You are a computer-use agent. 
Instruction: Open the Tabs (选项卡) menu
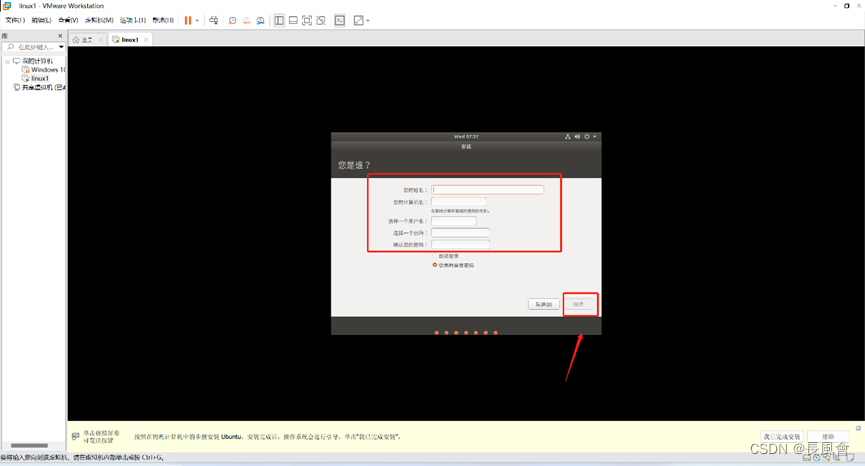tap(133, 20)
